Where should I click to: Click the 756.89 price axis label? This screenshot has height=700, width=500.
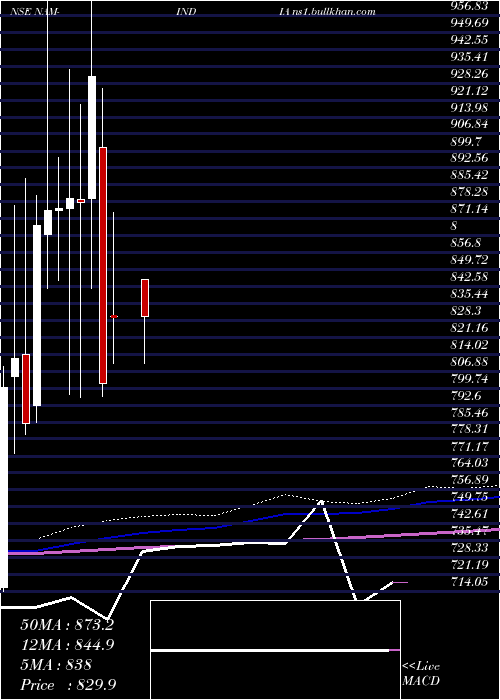click(x=469, y=480)
